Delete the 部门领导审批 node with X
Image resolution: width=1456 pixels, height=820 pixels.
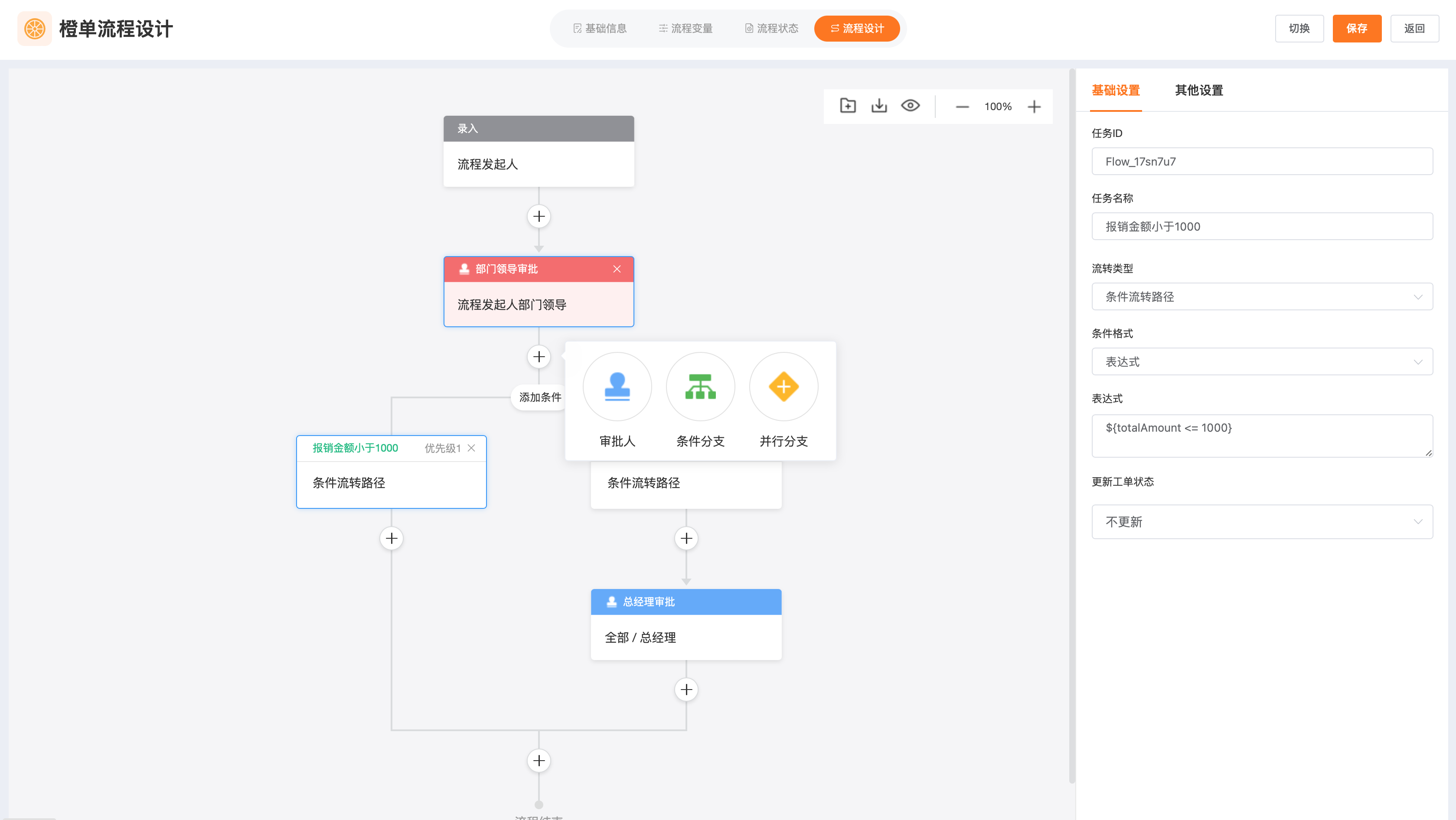pos(616,269)
